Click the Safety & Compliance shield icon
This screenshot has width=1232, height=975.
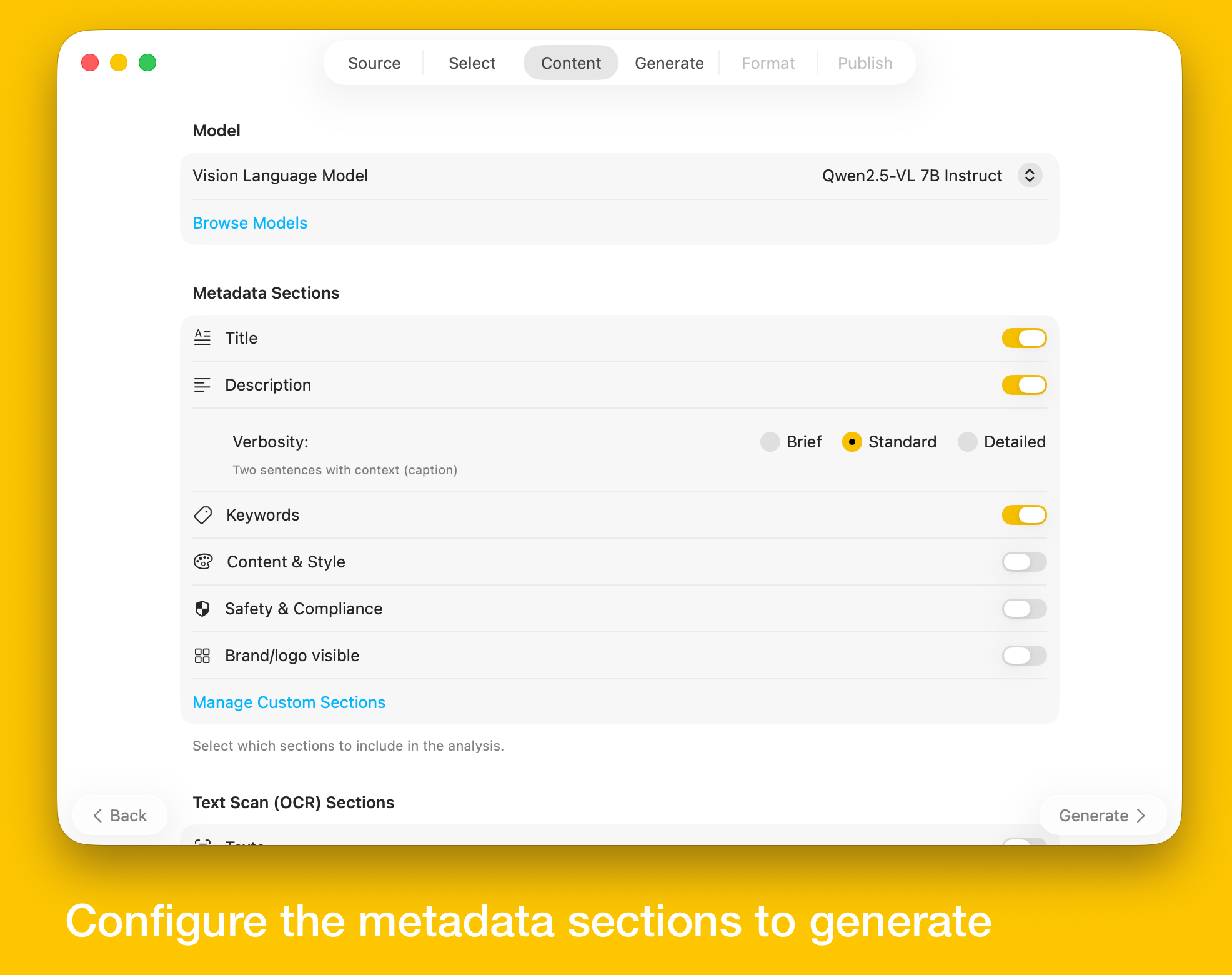202,608
